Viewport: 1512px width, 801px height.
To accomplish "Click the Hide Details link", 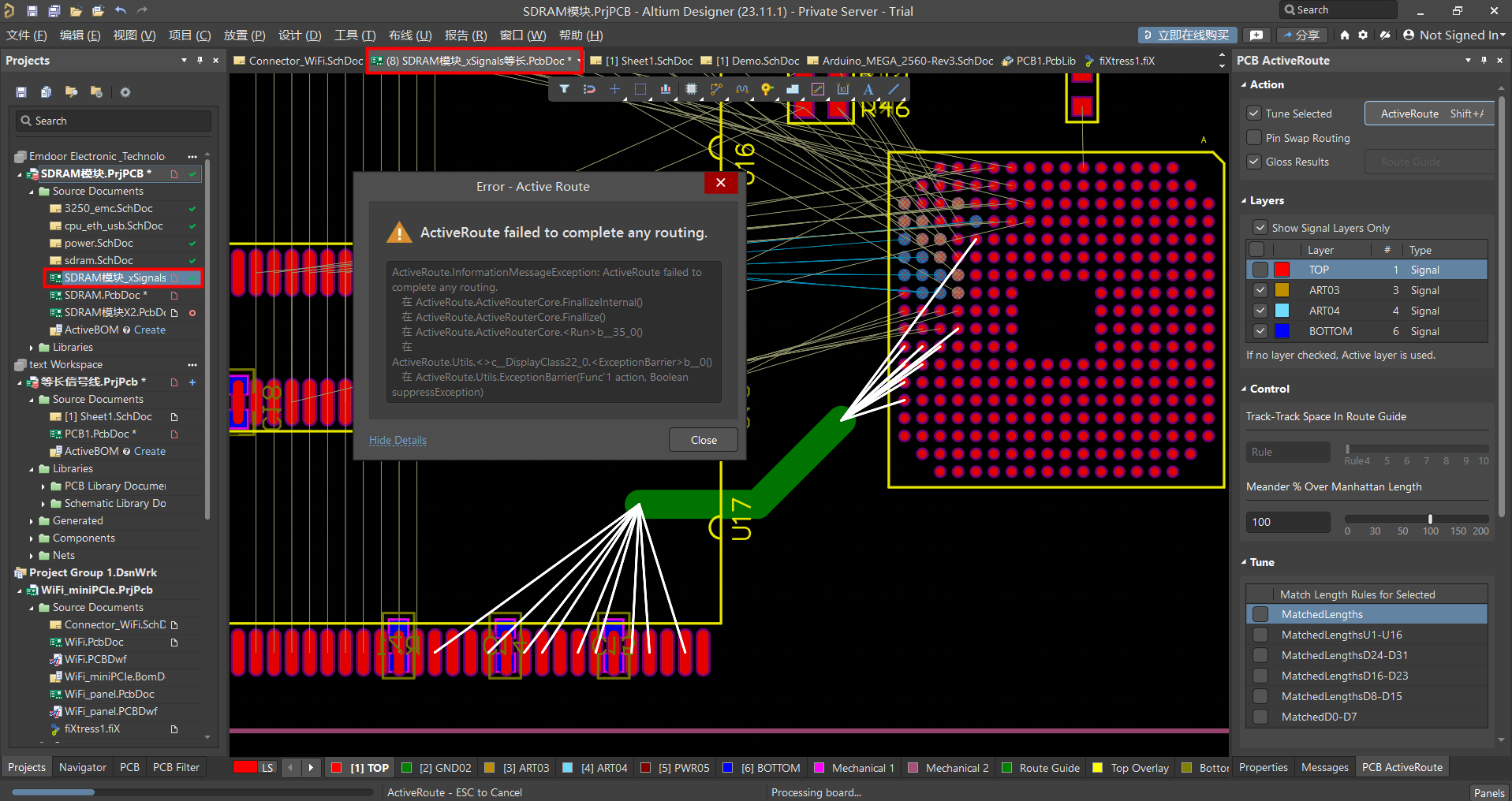I will click(398, 440).
